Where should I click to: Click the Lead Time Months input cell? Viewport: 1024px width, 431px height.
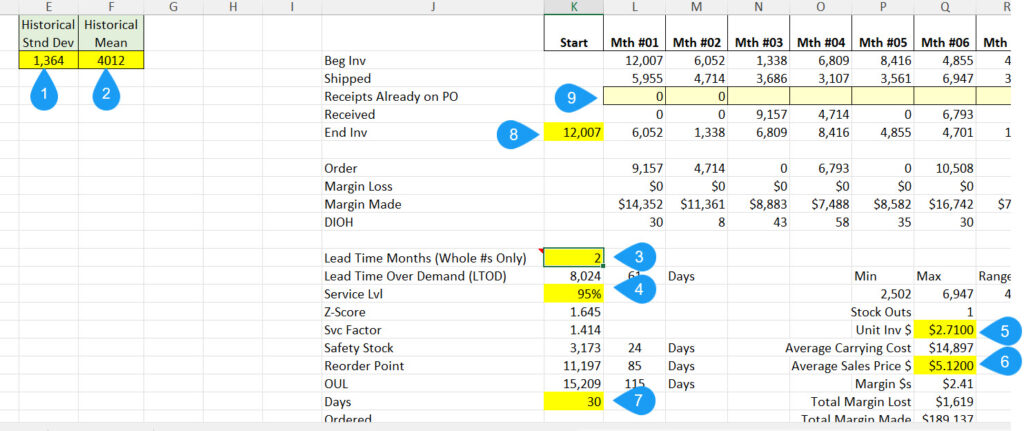(x=573, y=257)
